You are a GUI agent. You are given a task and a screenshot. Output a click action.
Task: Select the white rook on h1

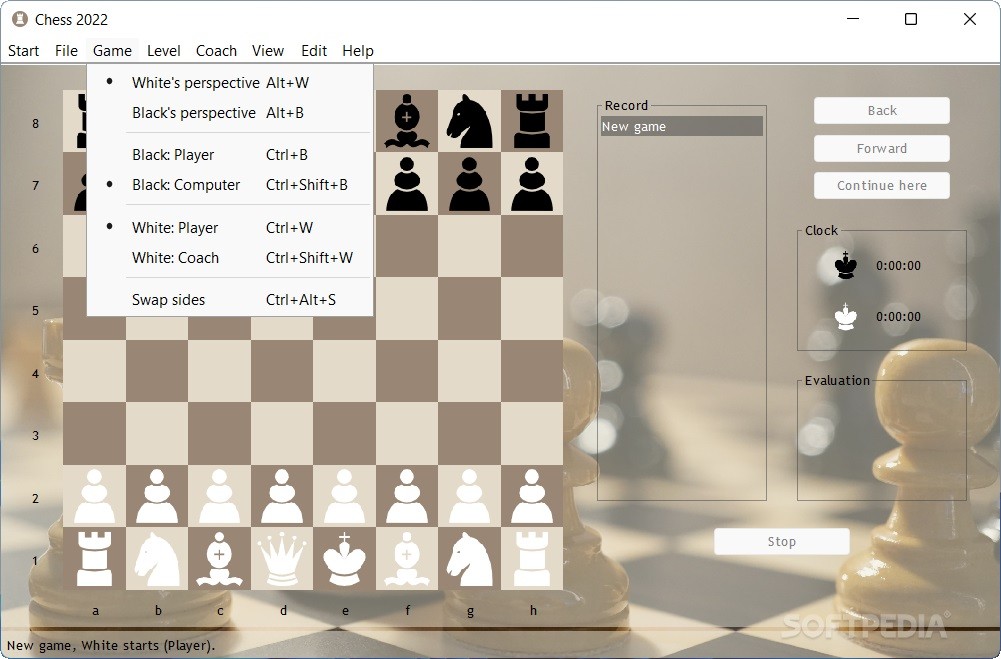[x=532, y=559]
